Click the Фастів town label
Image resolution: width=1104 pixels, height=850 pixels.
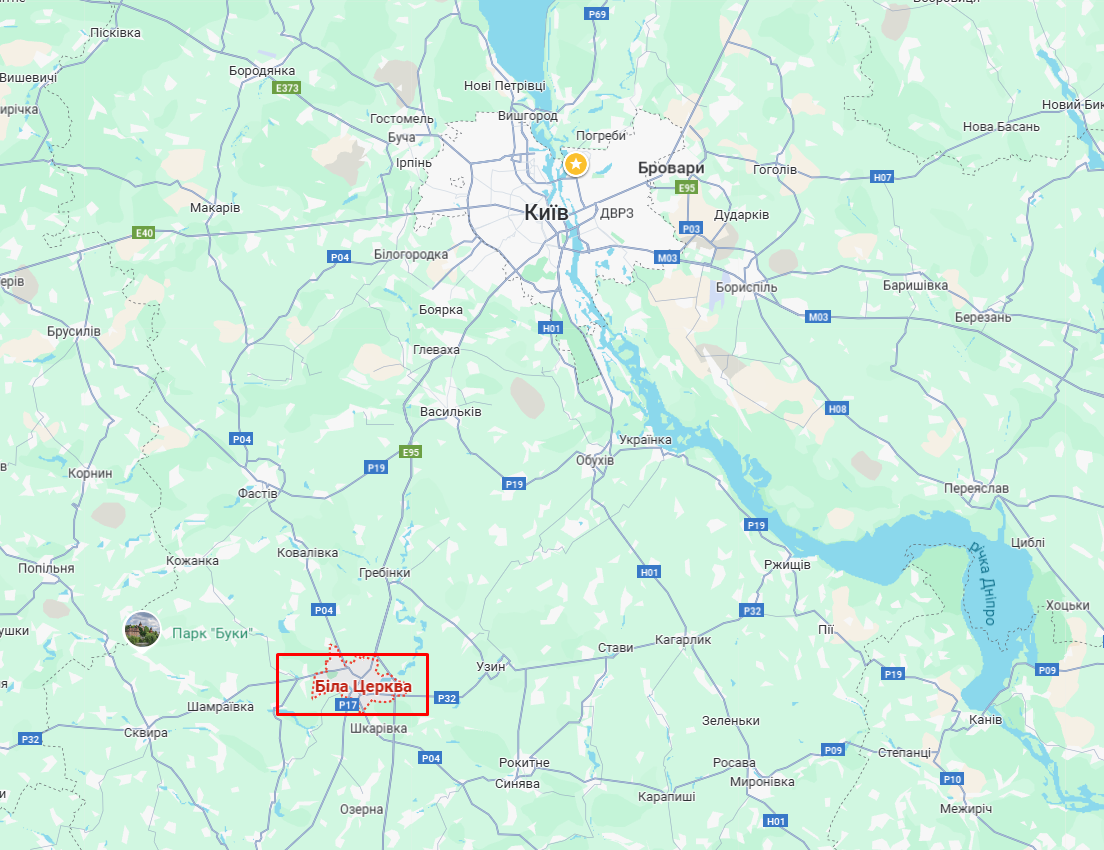[258, 493]
